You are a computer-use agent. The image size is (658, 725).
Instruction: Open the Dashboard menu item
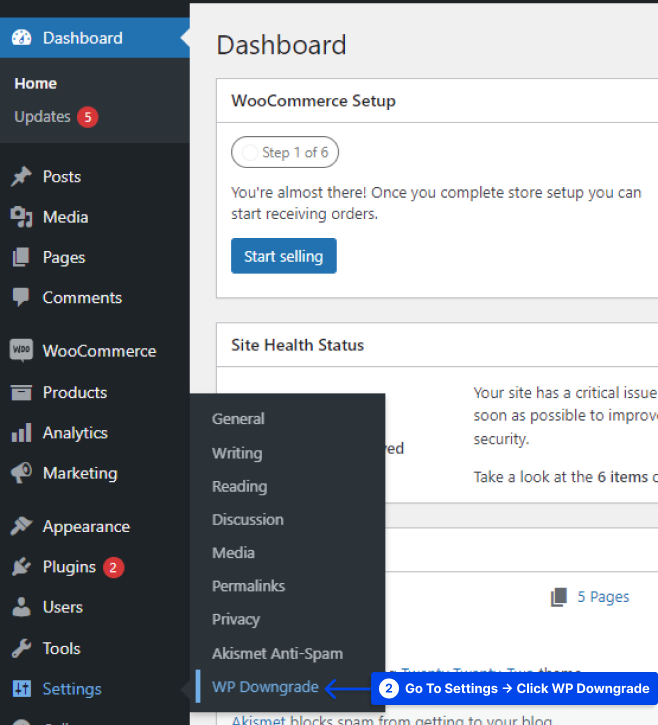coord(95,38)
